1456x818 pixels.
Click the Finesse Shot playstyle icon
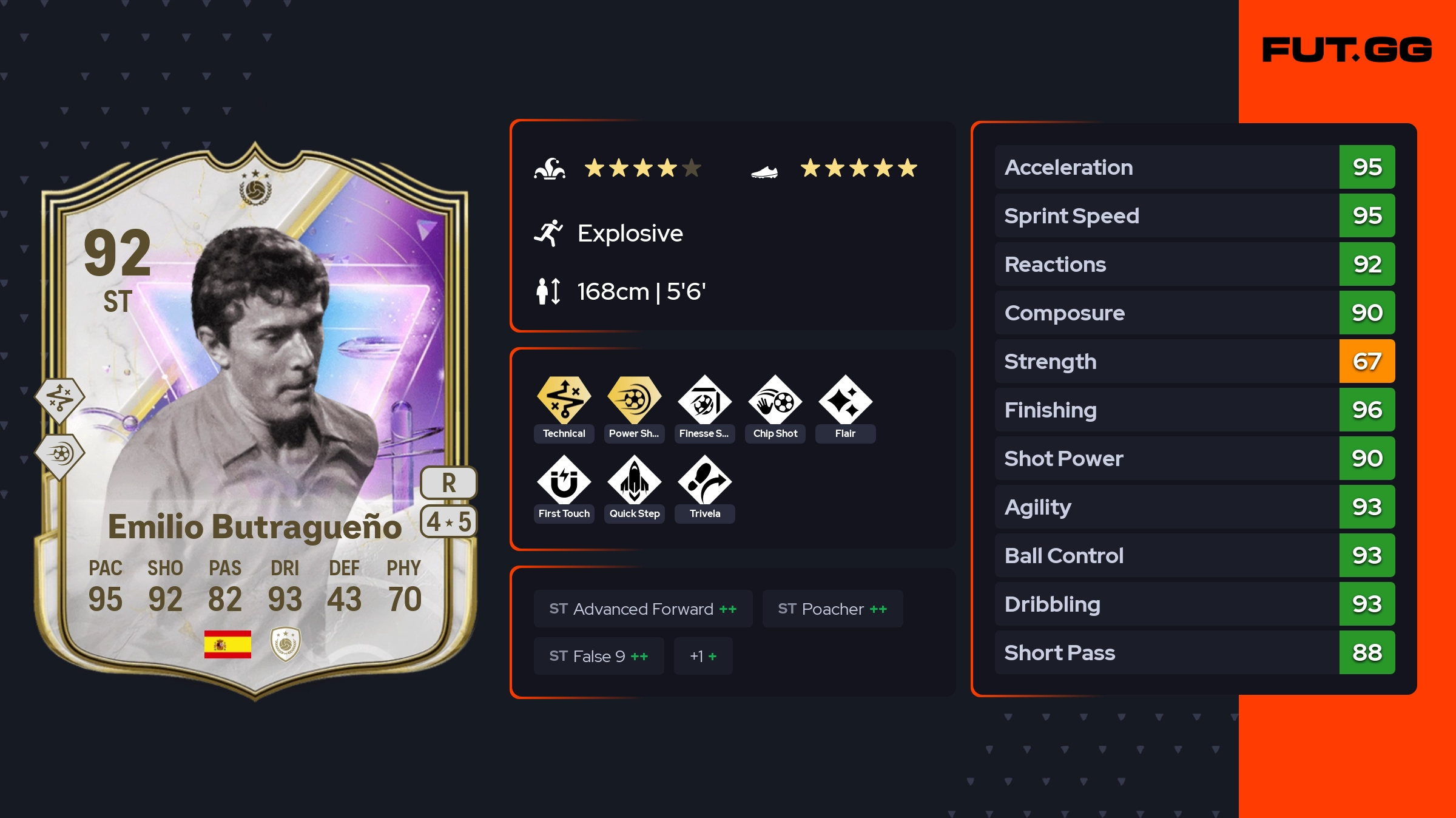705,400
